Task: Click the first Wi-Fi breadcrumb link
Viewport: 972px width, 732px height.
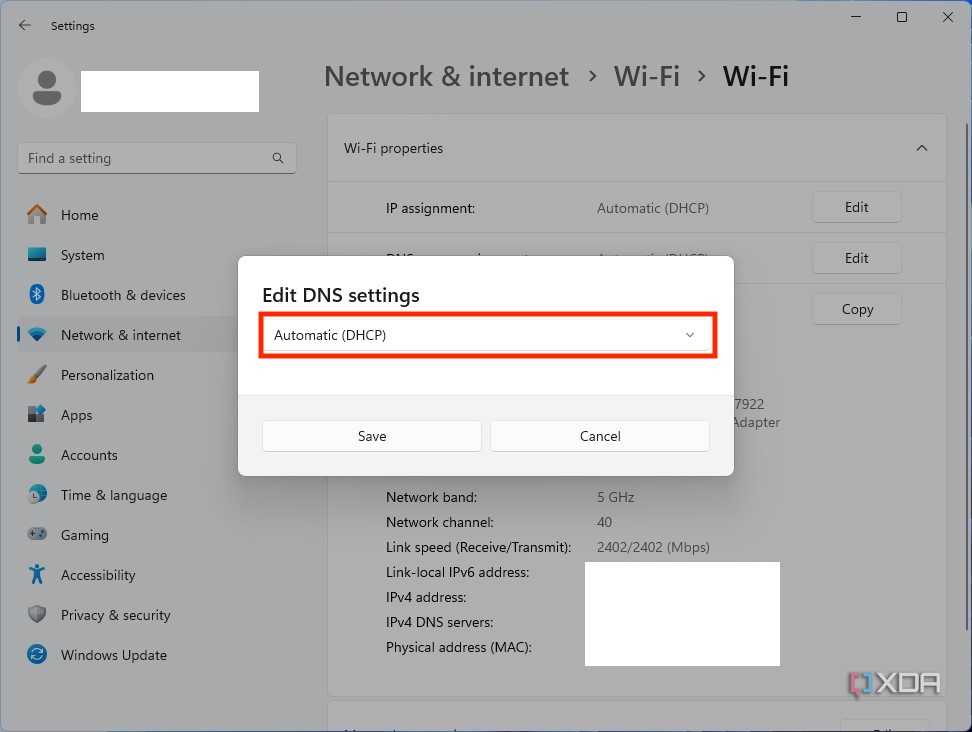Action: (x=647, y=76)
